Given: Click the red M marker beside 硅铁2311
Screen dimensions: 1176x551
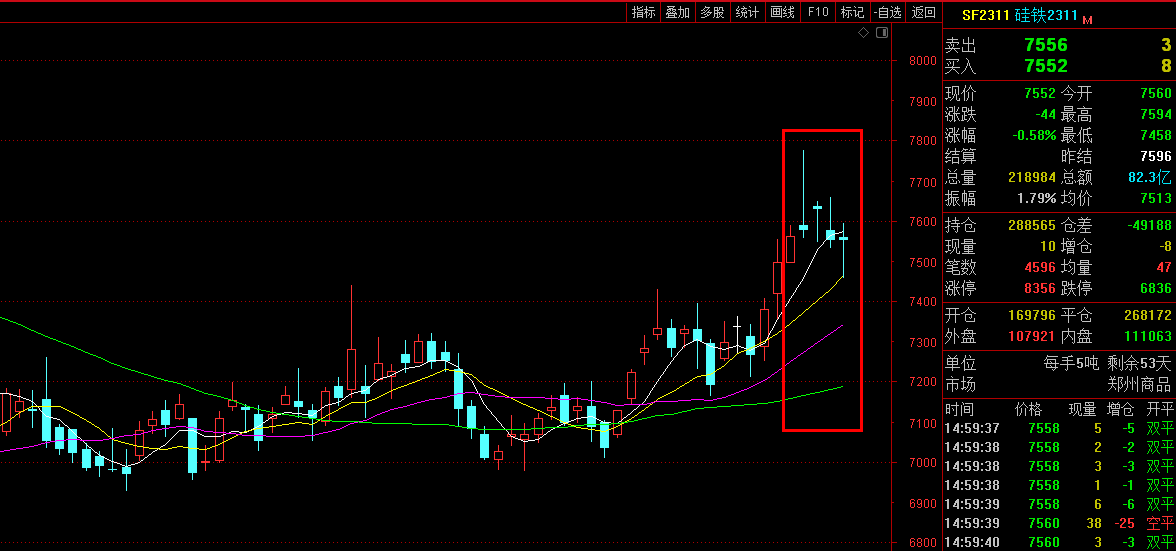Looking at the screenshot, I should pos(1087,19).
